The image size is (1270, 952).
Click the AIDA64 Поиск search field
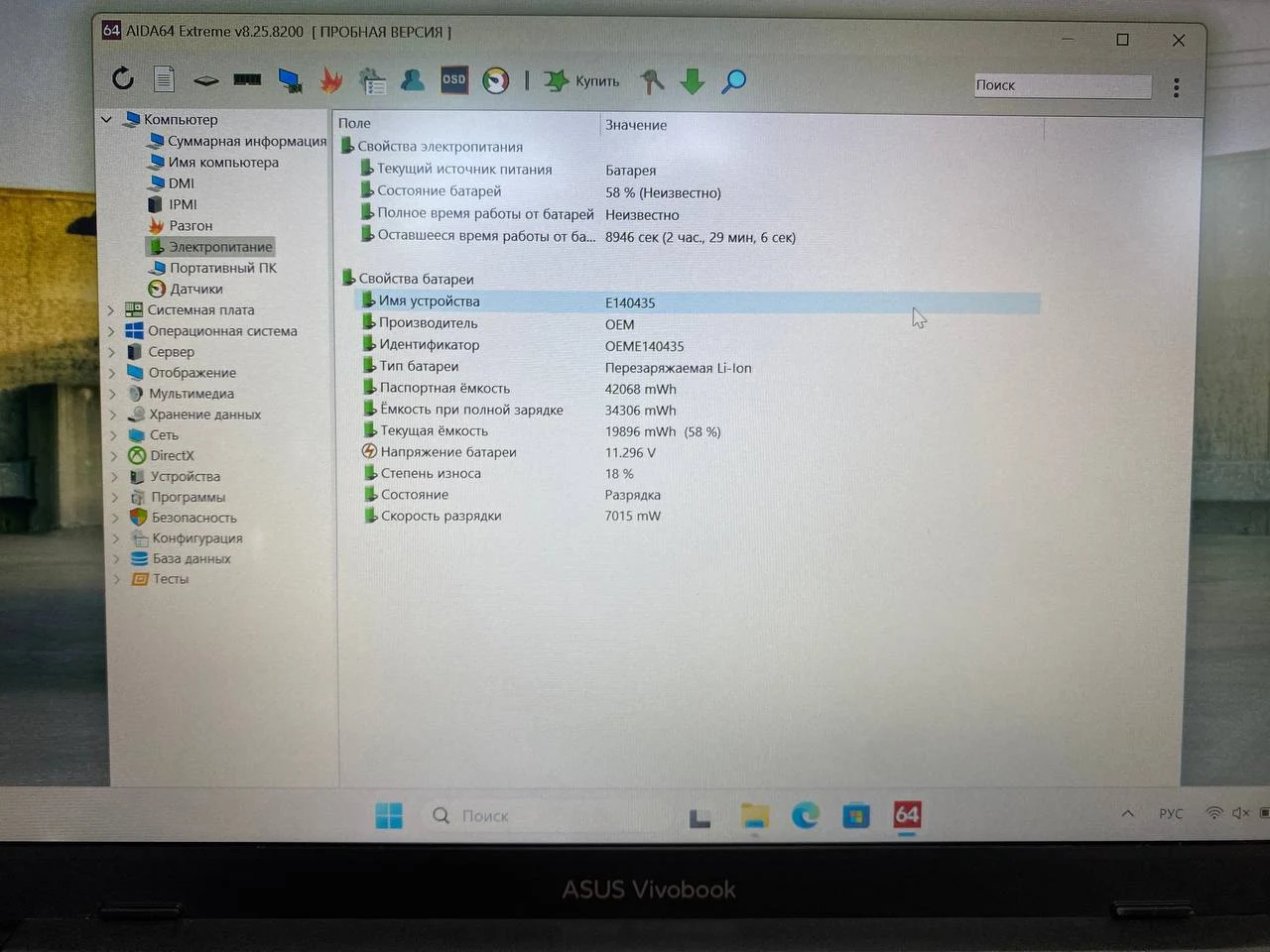1062,86
